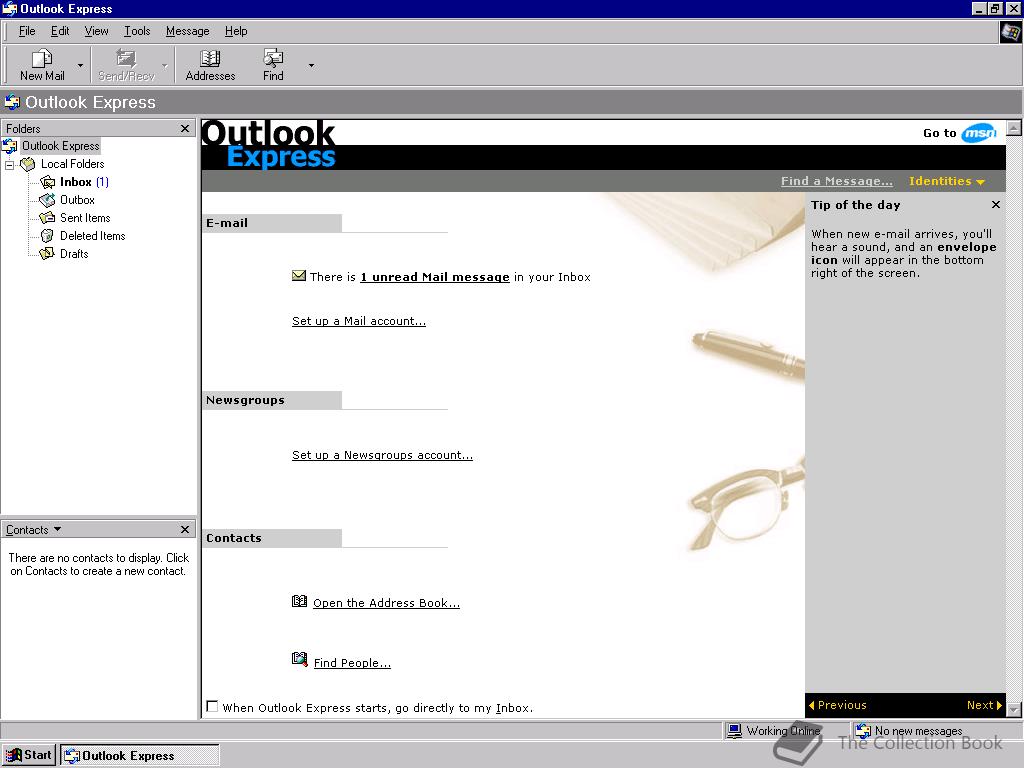Open Addresses from the toolbar
This screenshot has height=768, width=1024.
click(x=210, y=65)
